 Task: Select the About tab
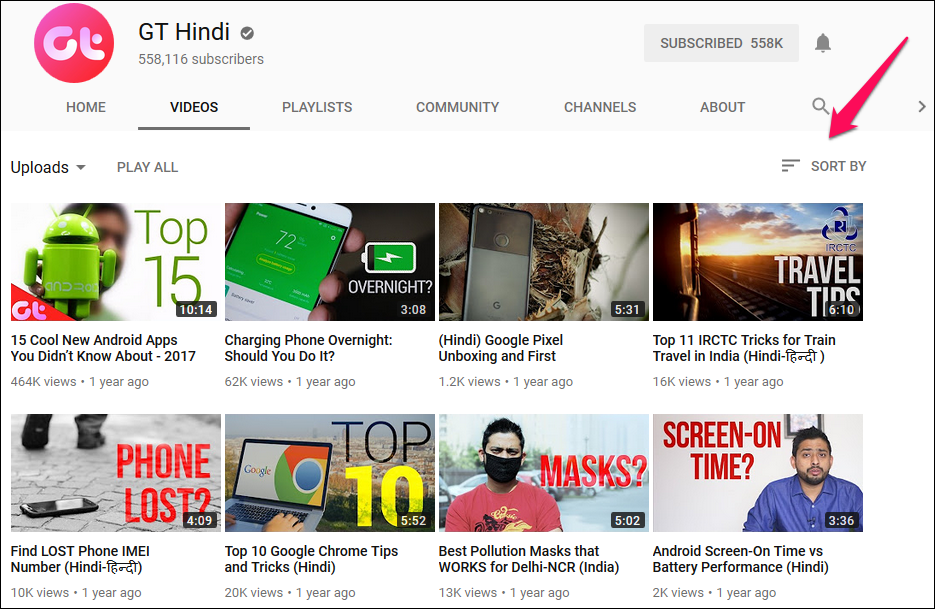(x=722, y=107)
